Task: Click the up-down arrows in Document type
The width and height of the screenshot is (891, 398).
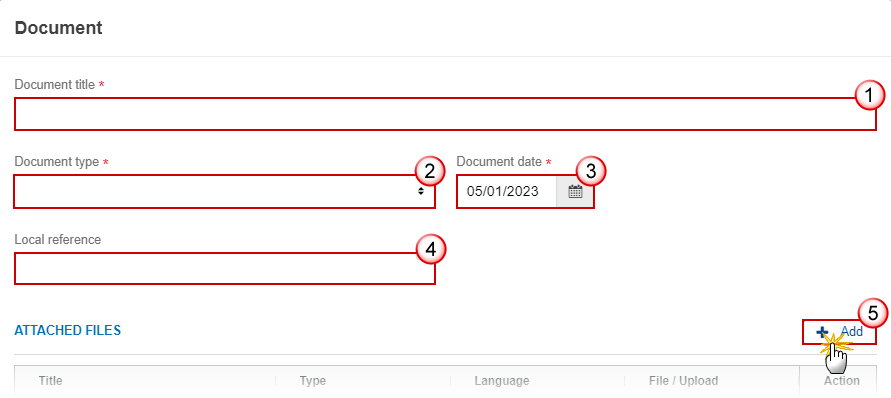Action: (x=420, y=192)
